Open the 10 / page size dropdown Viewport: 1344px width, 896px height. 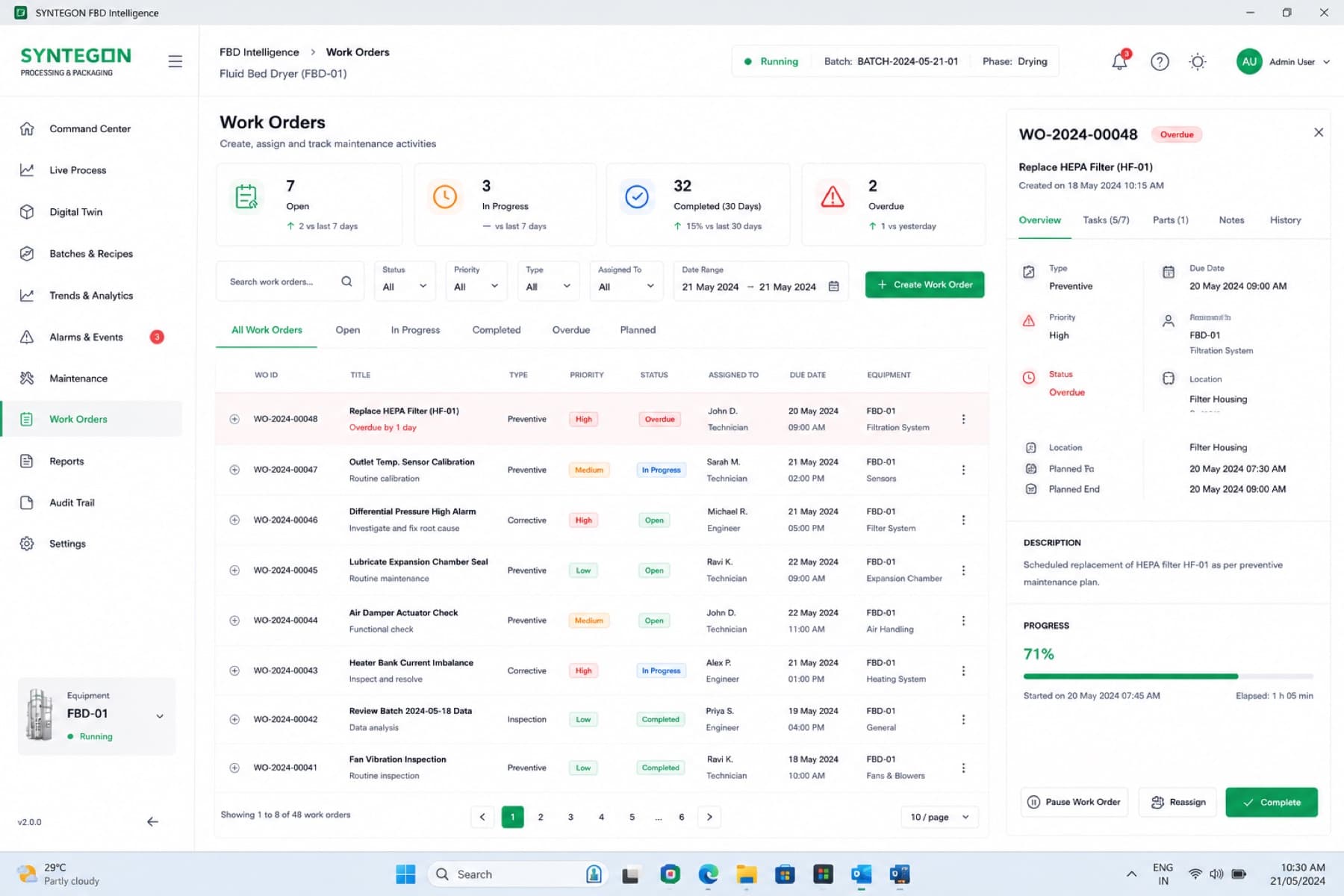[x=939, y=817]
